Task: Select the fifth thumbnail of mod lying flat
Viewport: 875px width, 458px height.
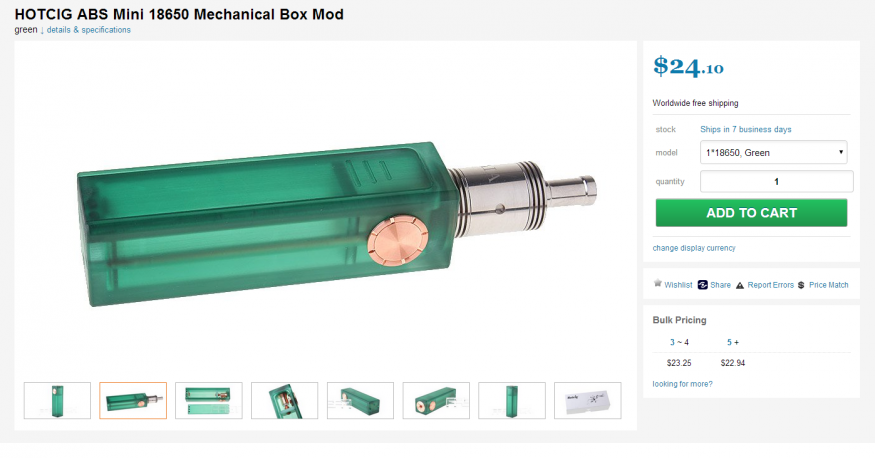Action: click(x=360, y=401)
